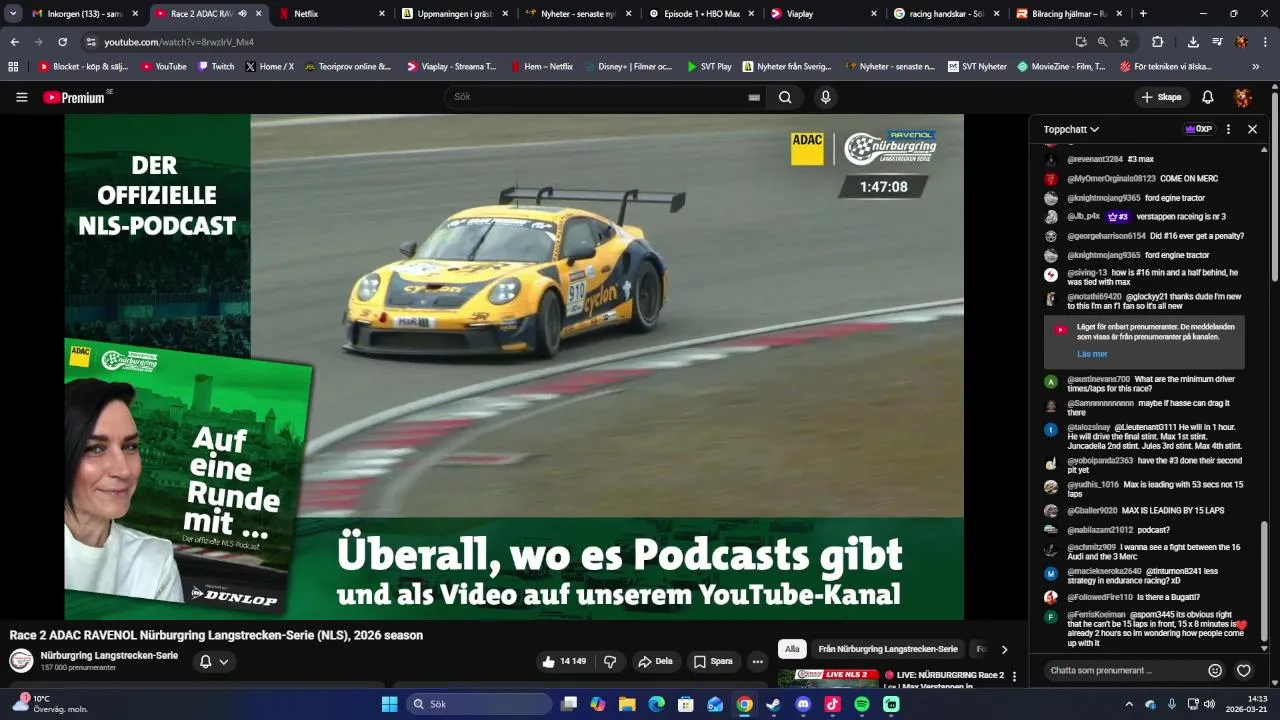Click the Skapa create button
This screenshot has width=1280, height=720.
coord(1161,97)
